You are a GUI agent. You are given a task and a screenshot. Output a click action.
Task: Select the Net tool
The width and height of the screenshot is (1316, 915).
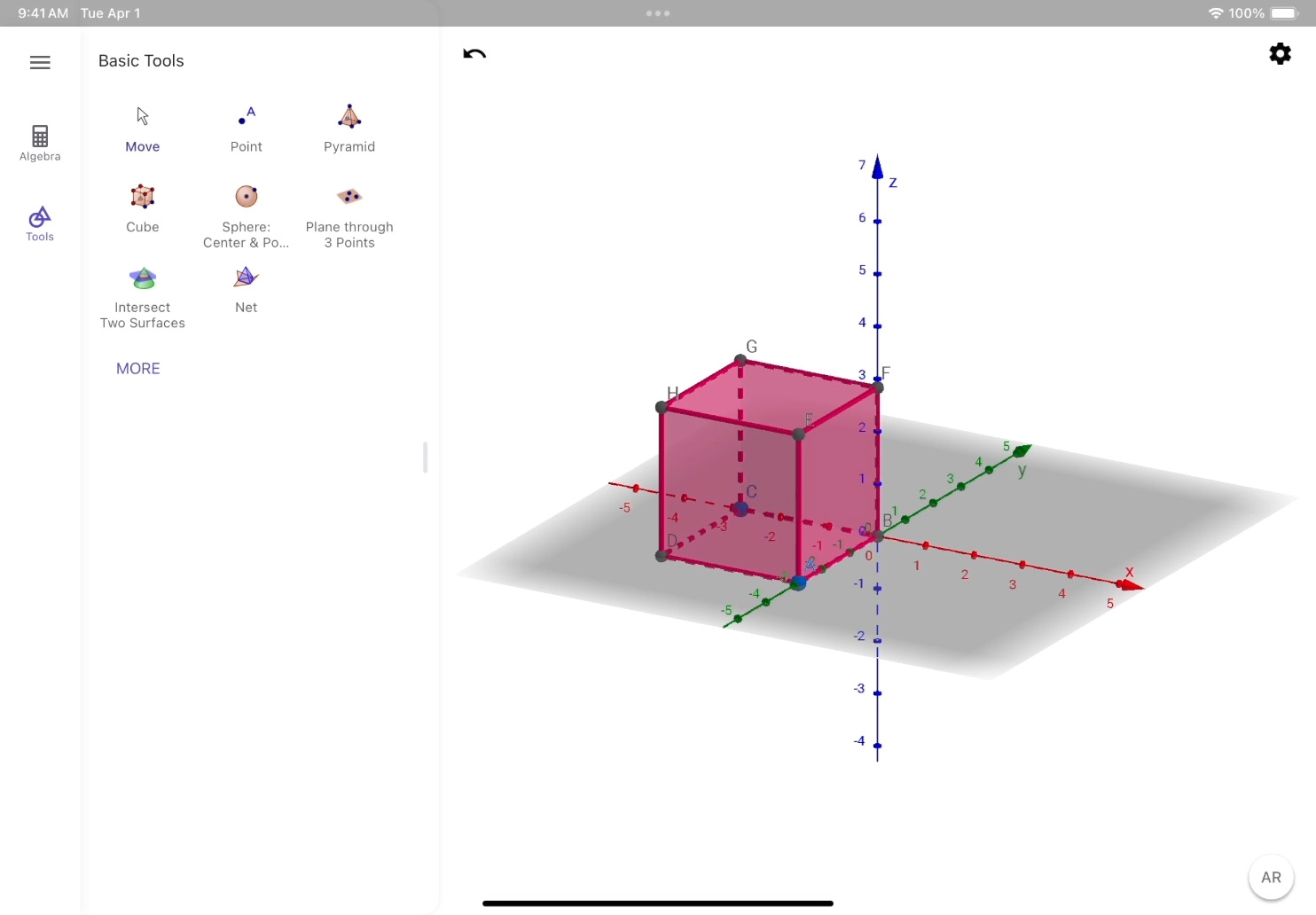point(246,289)
